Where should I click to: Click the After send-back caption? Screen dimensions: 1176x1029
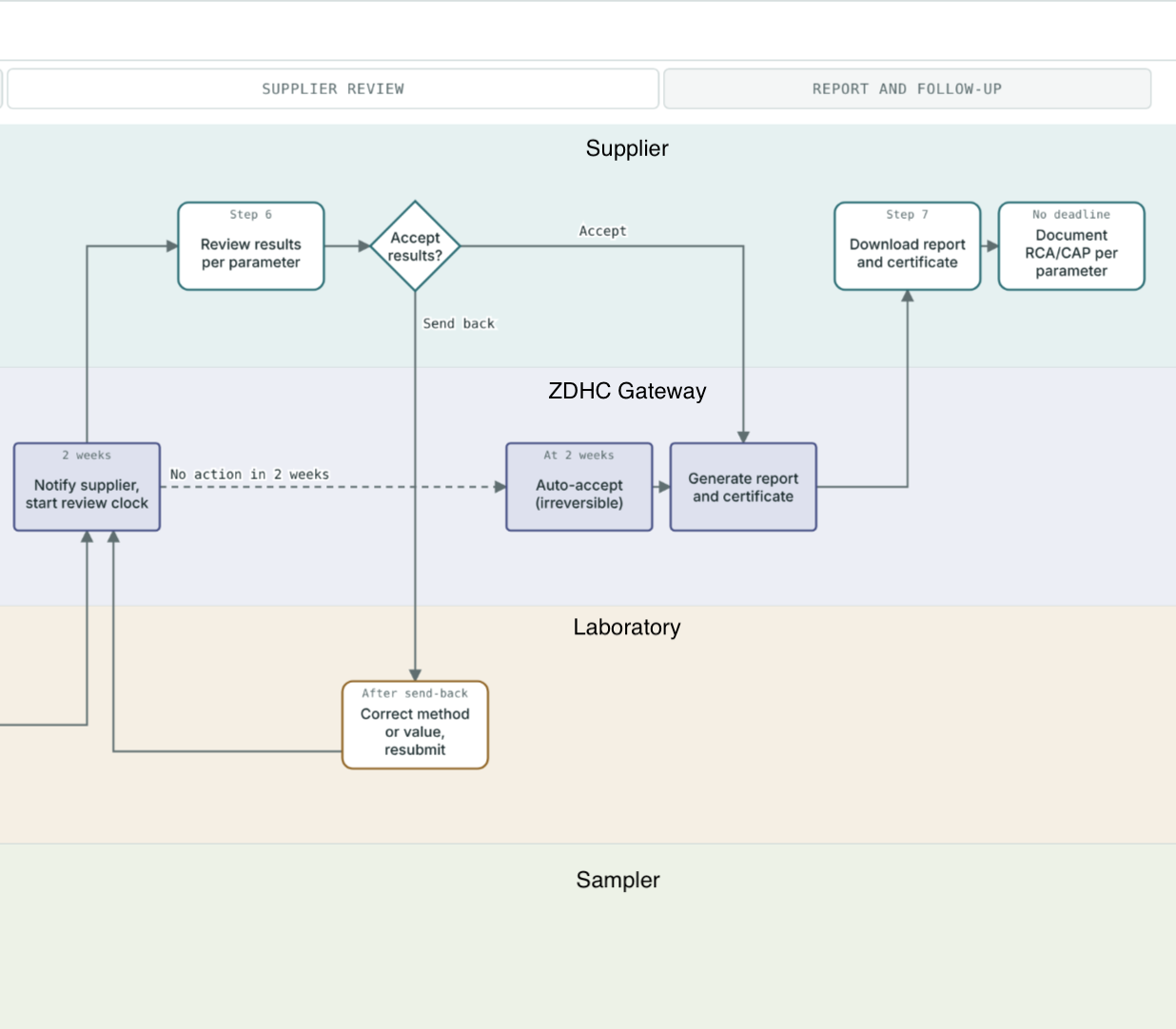tap(415, 693)
